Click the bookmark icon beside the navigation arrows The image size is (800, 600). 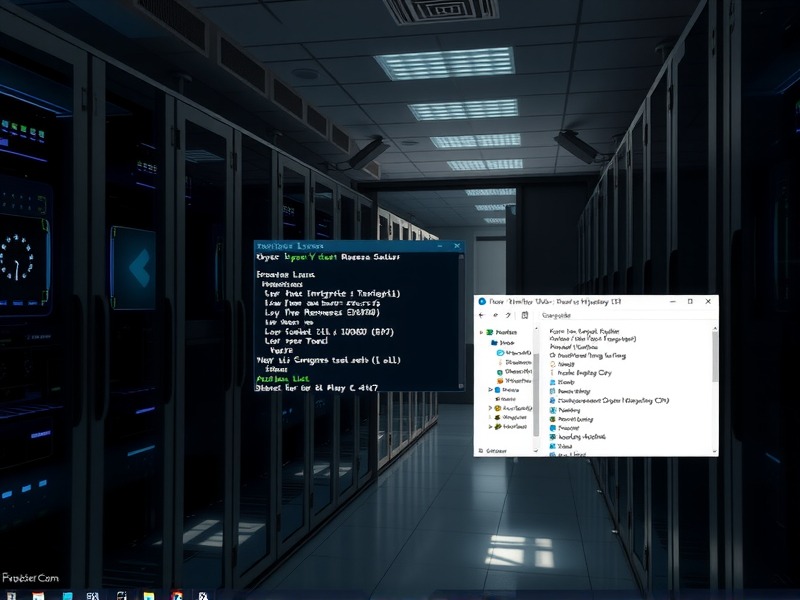(526, 315)
